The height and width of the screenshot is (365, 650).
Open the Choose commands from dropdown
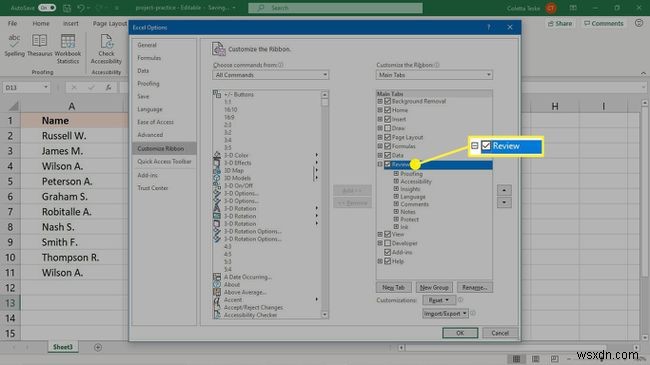click(270, 75)
